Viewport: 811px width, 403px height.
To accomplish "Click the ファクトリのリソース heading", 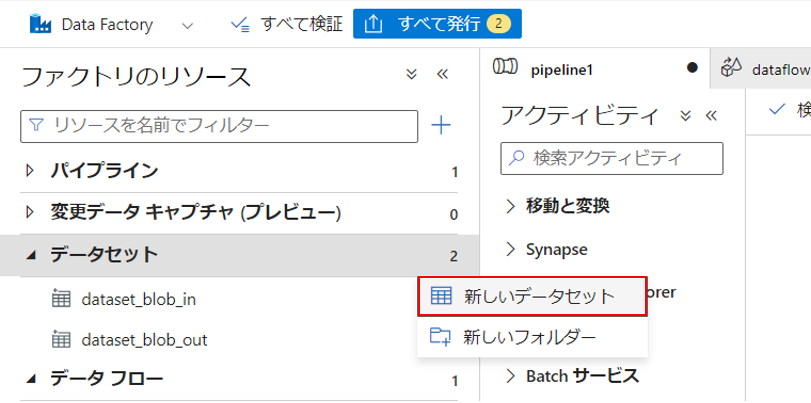I will (x=137, y=77).
